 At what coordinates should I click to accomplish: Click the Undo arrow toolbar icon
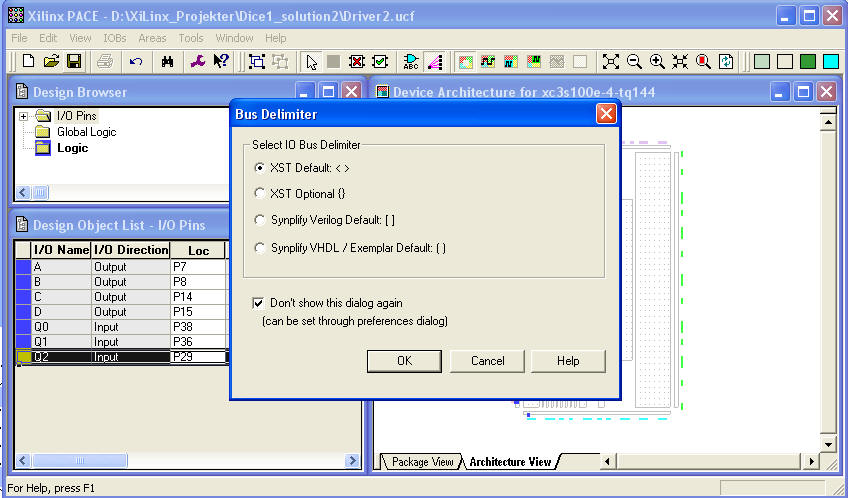(x=136, y=62)
